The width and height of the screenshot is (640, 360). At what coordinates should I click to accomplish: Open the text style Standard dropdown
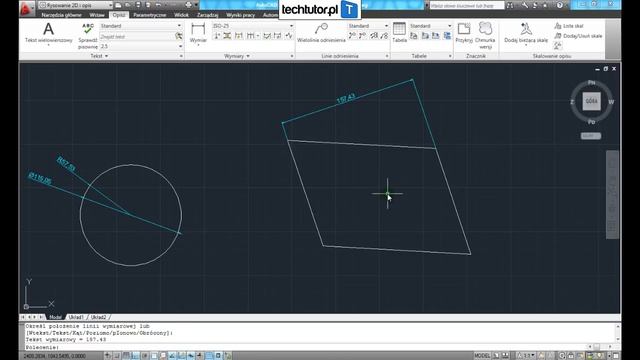tap(141, 26)
